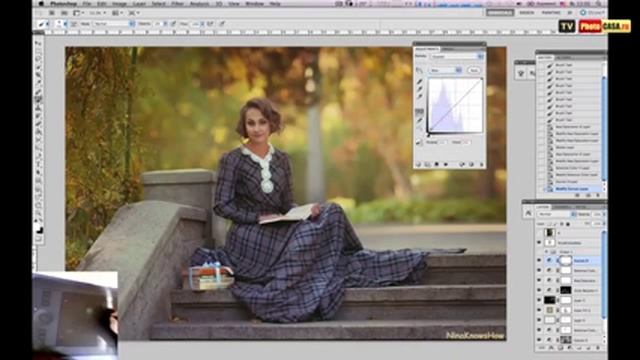Delete this adjustment layer from Adjustments panel

click(481, 164)
